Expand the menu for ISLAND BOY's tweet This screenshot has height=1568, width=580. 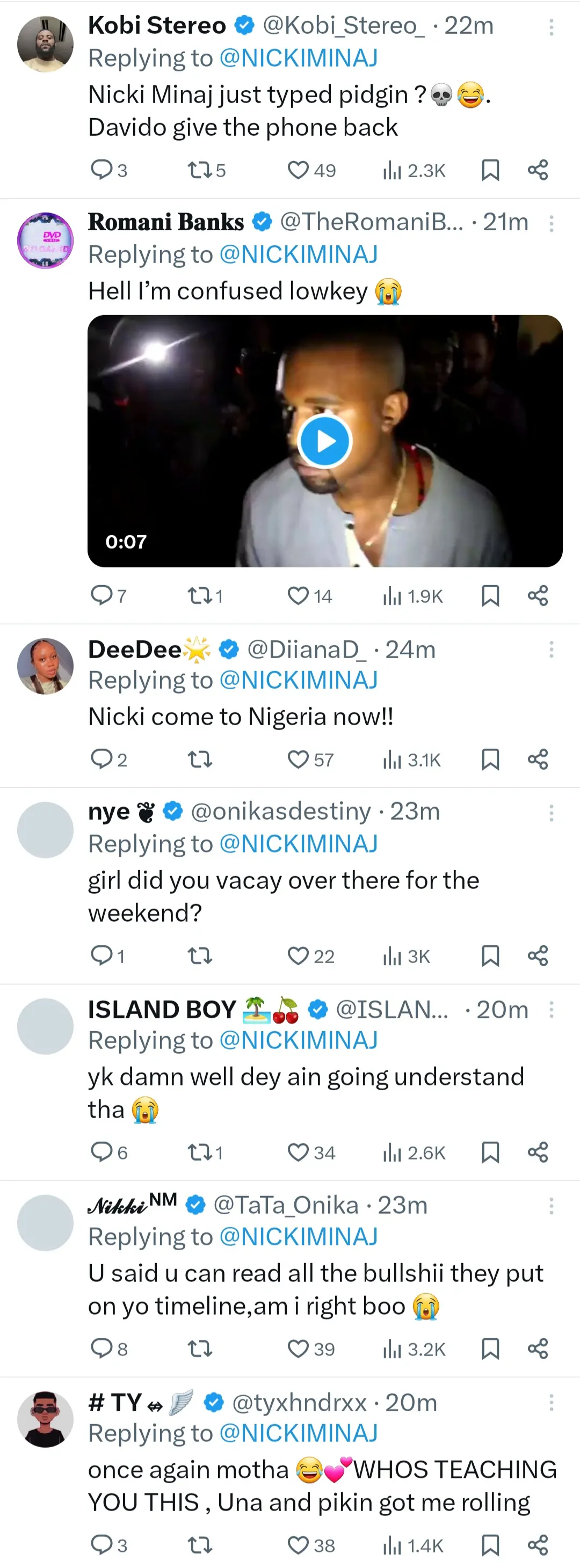pyautogui.click(x=551, y=1010)
